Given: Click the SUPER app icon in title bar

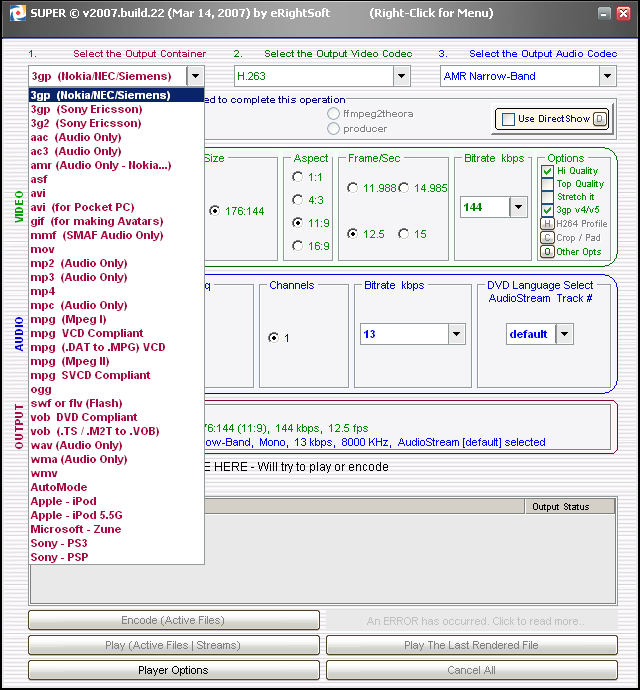Looking at the screenshot, I should (x=18, y=14).
